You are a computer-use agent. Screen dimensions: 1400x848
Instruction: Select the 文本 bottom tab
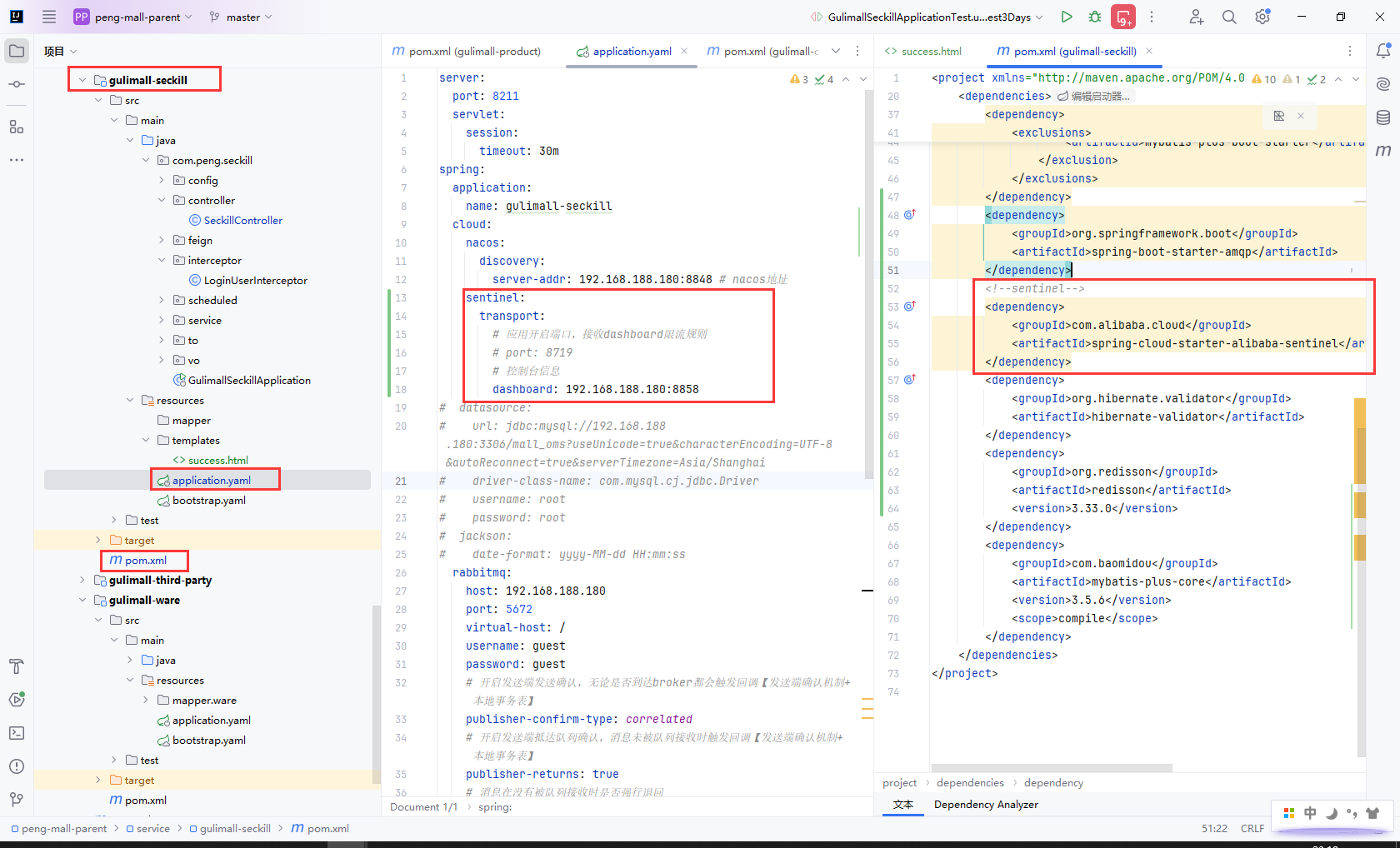[x=903, y=804]
